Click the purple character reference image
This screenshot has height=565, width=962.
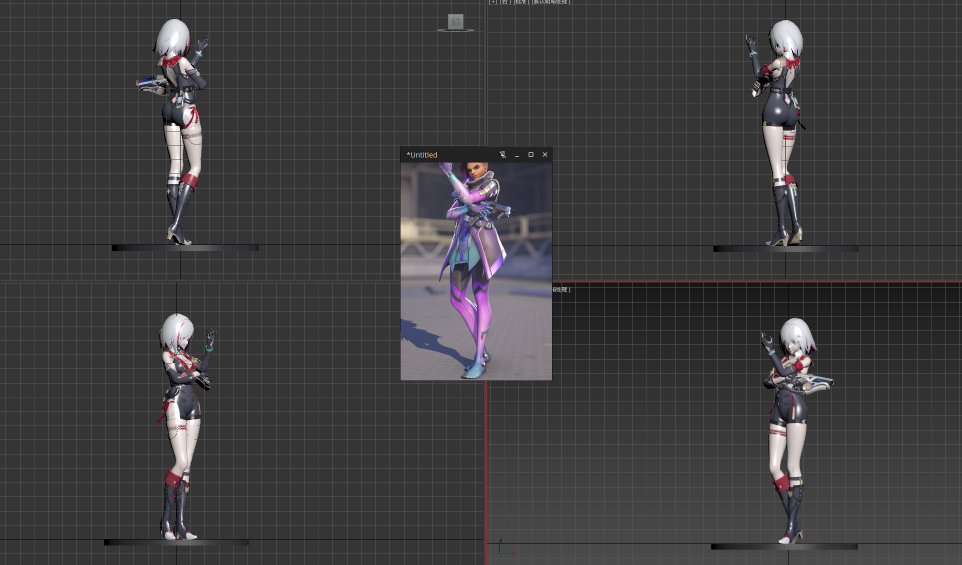coord(476,271)
